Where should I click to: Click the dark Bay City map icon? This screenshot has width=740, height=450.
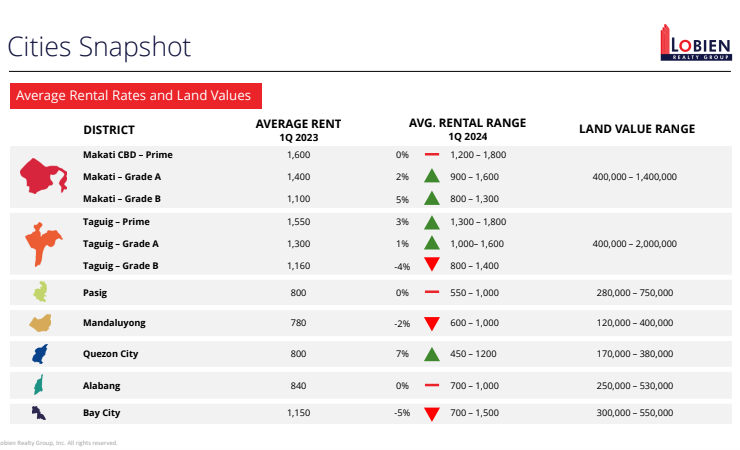(x=38, y=412)
